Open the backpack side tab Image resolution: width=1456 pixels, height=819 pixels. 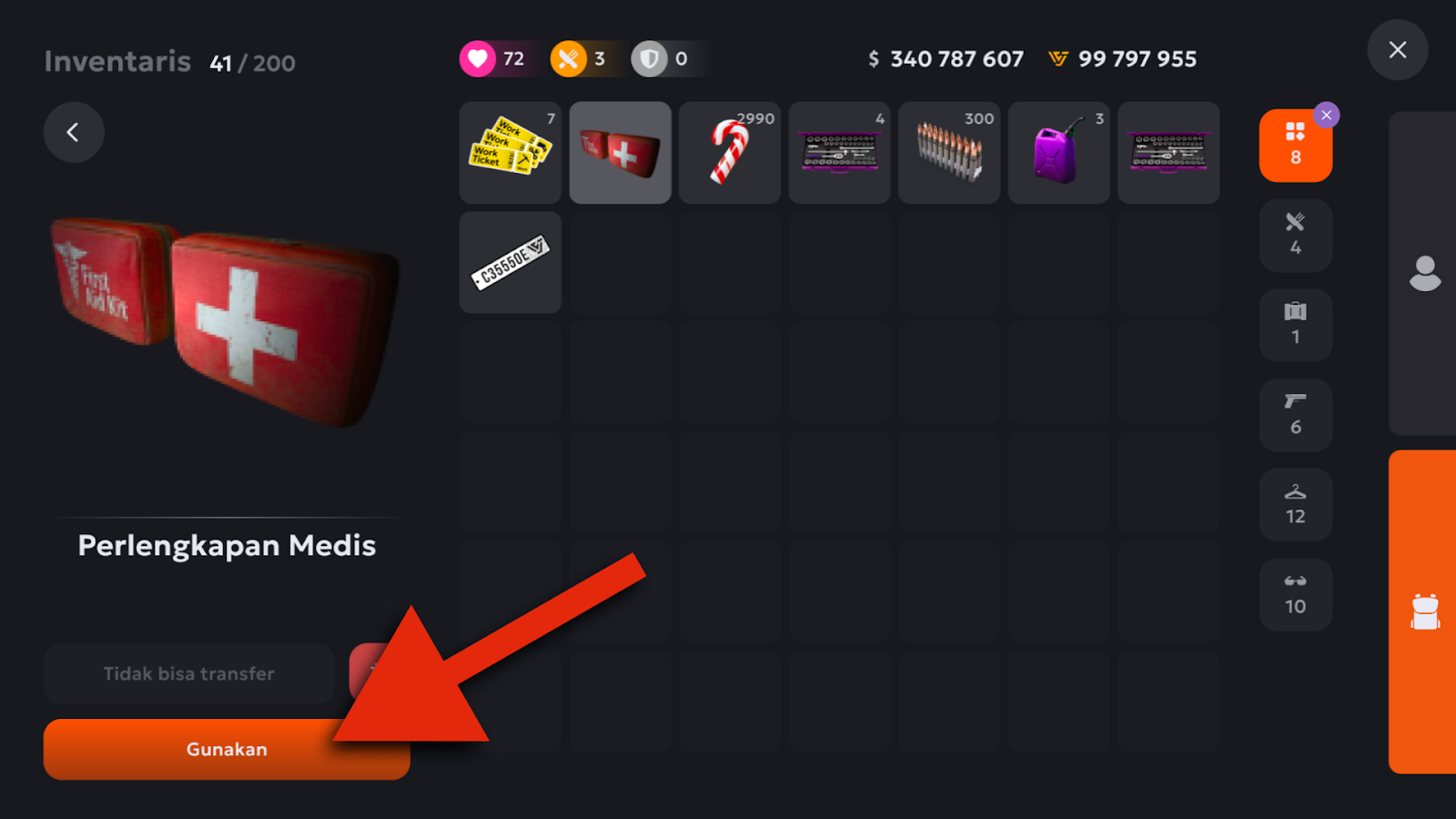pyautogui.click(x=1423, y=612)
